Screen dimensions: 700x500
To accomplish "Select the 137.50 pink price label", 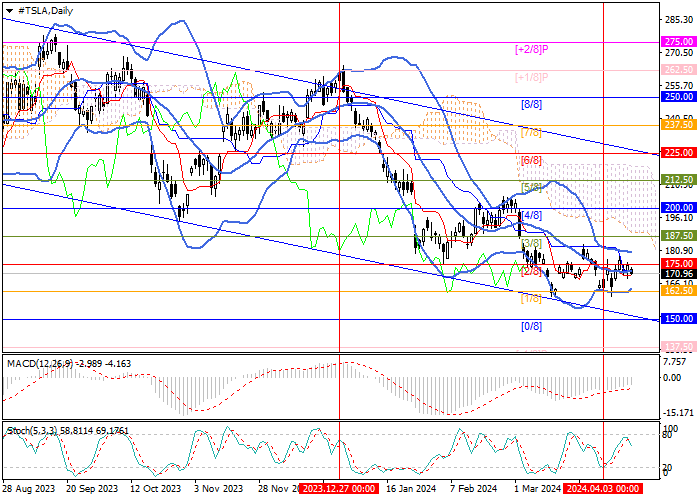I will click(x=679, y=346).
